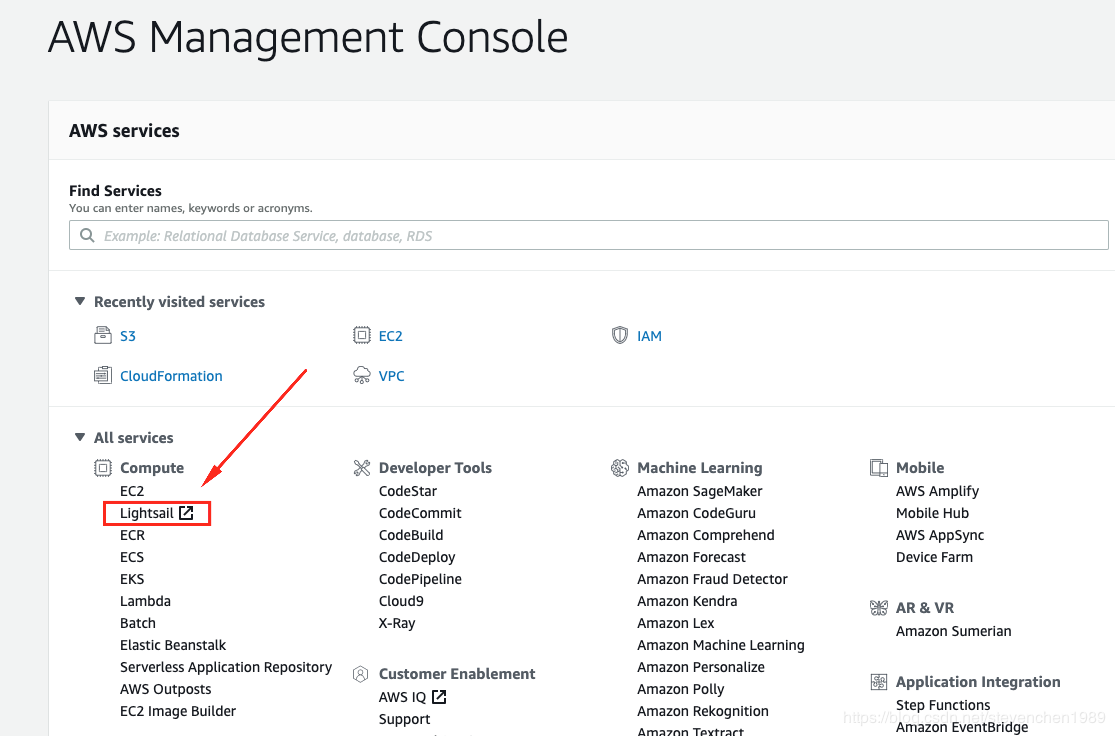Select the CodePipeline entry
1115x736 pixels.
pos(419,578)
